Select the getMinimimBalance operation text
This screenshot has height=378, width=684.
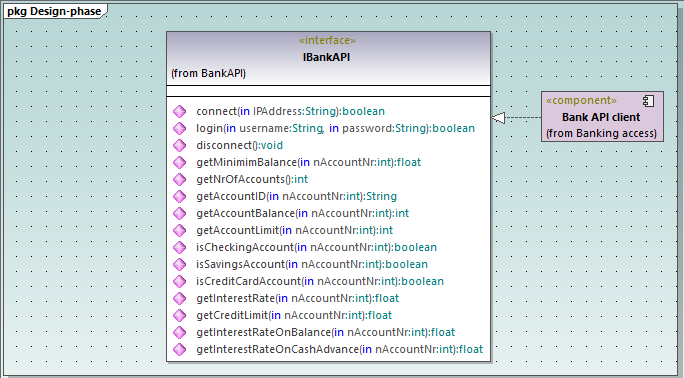point(308,162)
